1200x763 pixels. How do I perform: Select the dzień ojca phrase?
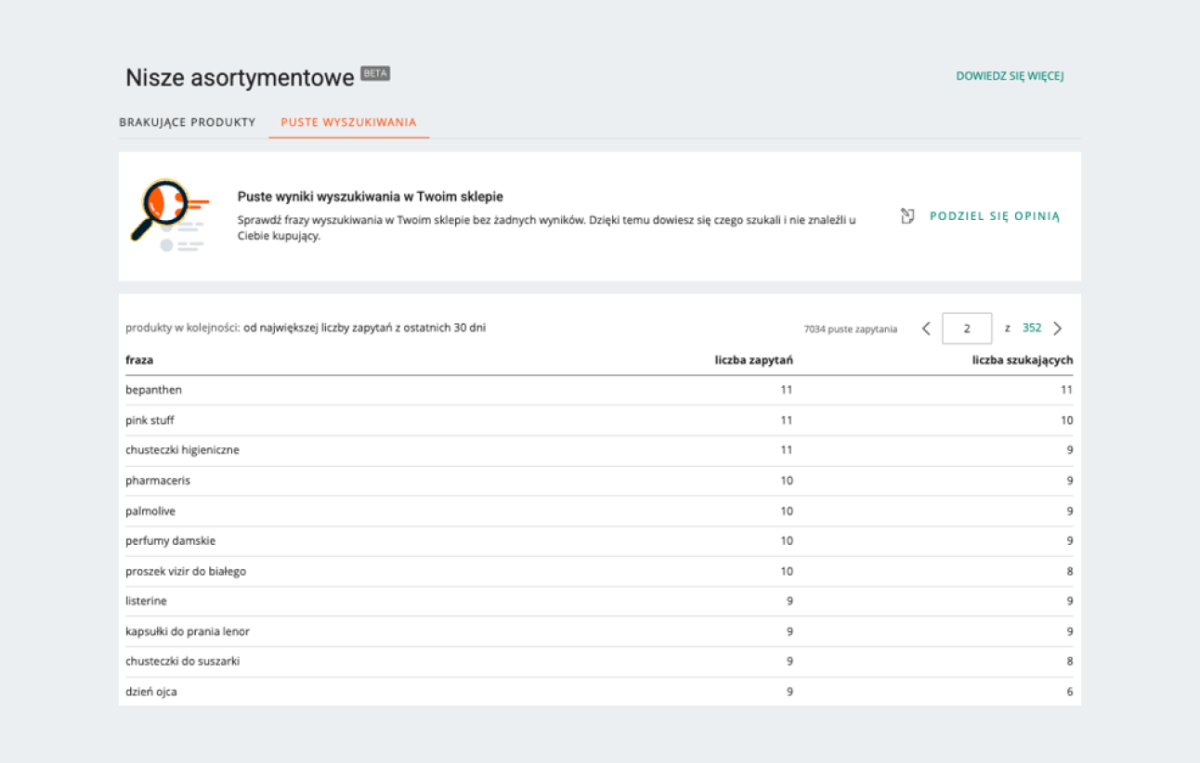[x=151, y=691]
